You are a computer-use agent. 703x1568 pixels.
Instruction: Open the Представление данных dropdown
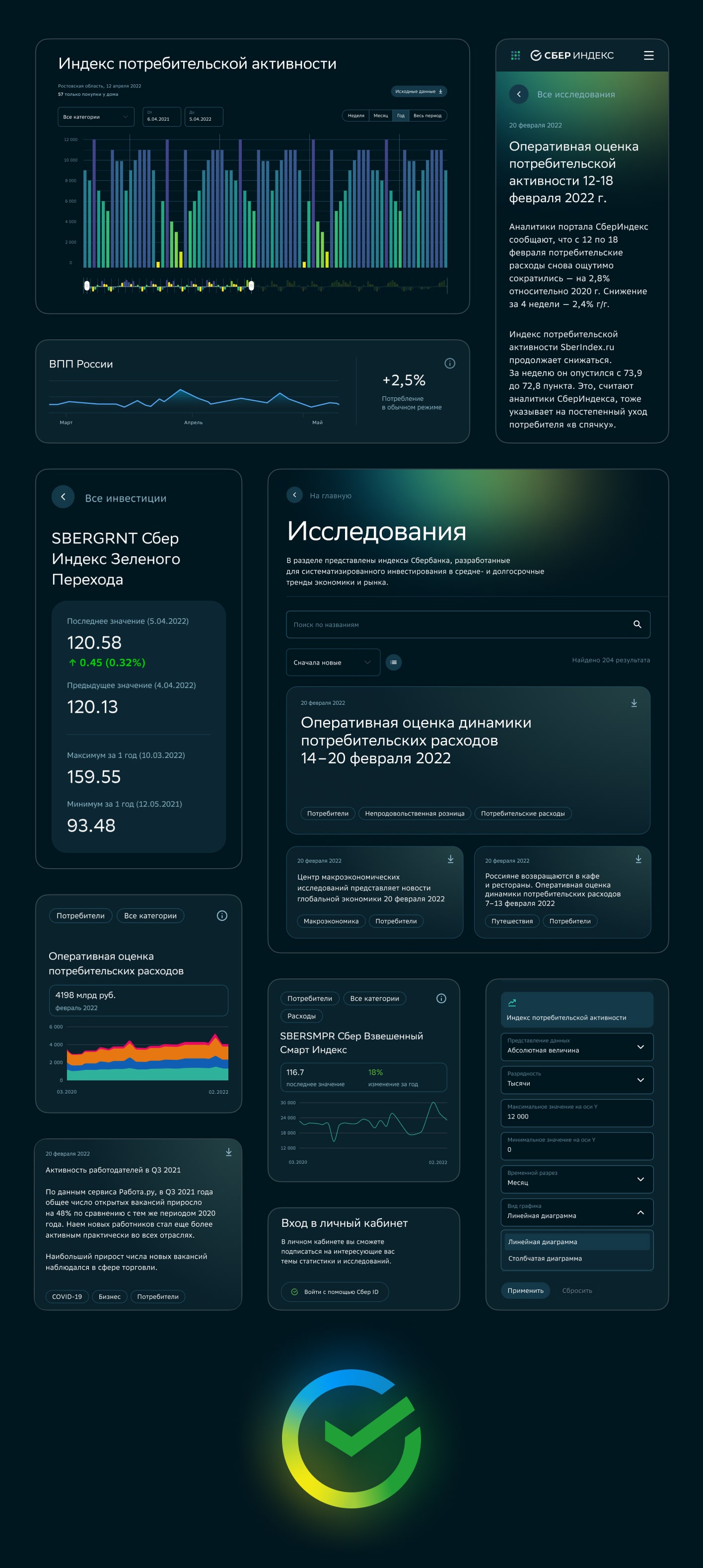click(x=577, y=1047)
